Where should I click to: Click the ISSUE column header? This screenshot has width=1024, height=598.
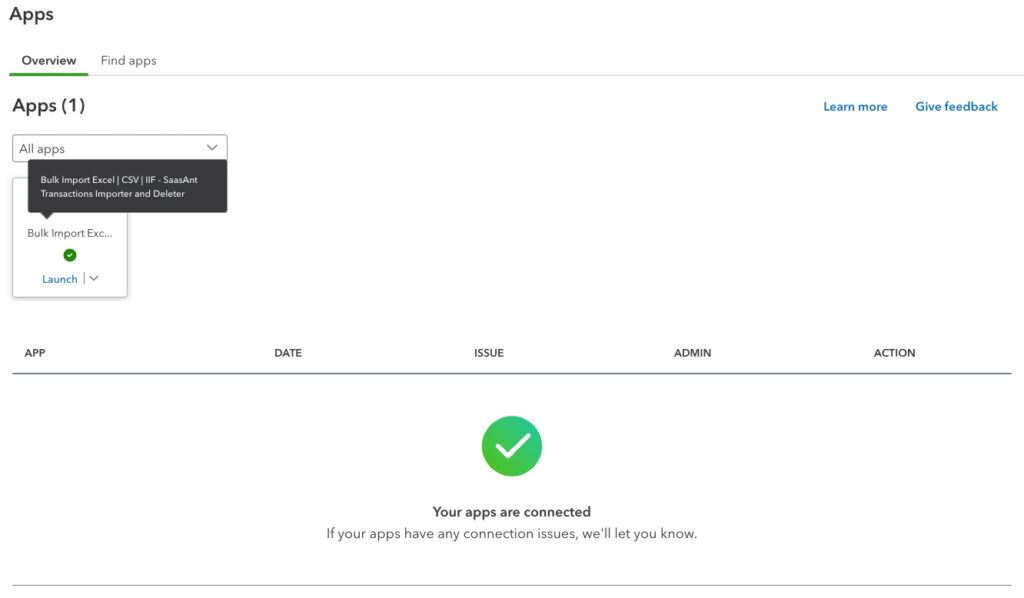pyautogui.click(x=489, y=352)
